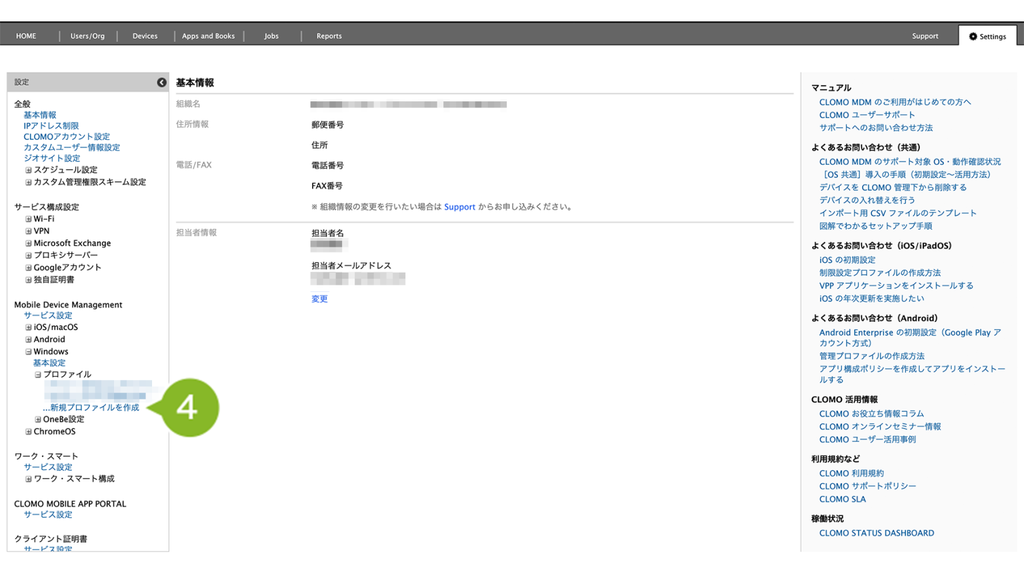Open the Devices menu tab
This screenshot has height=576, width=1024.
pyautogui.click(x=145, y=36)
